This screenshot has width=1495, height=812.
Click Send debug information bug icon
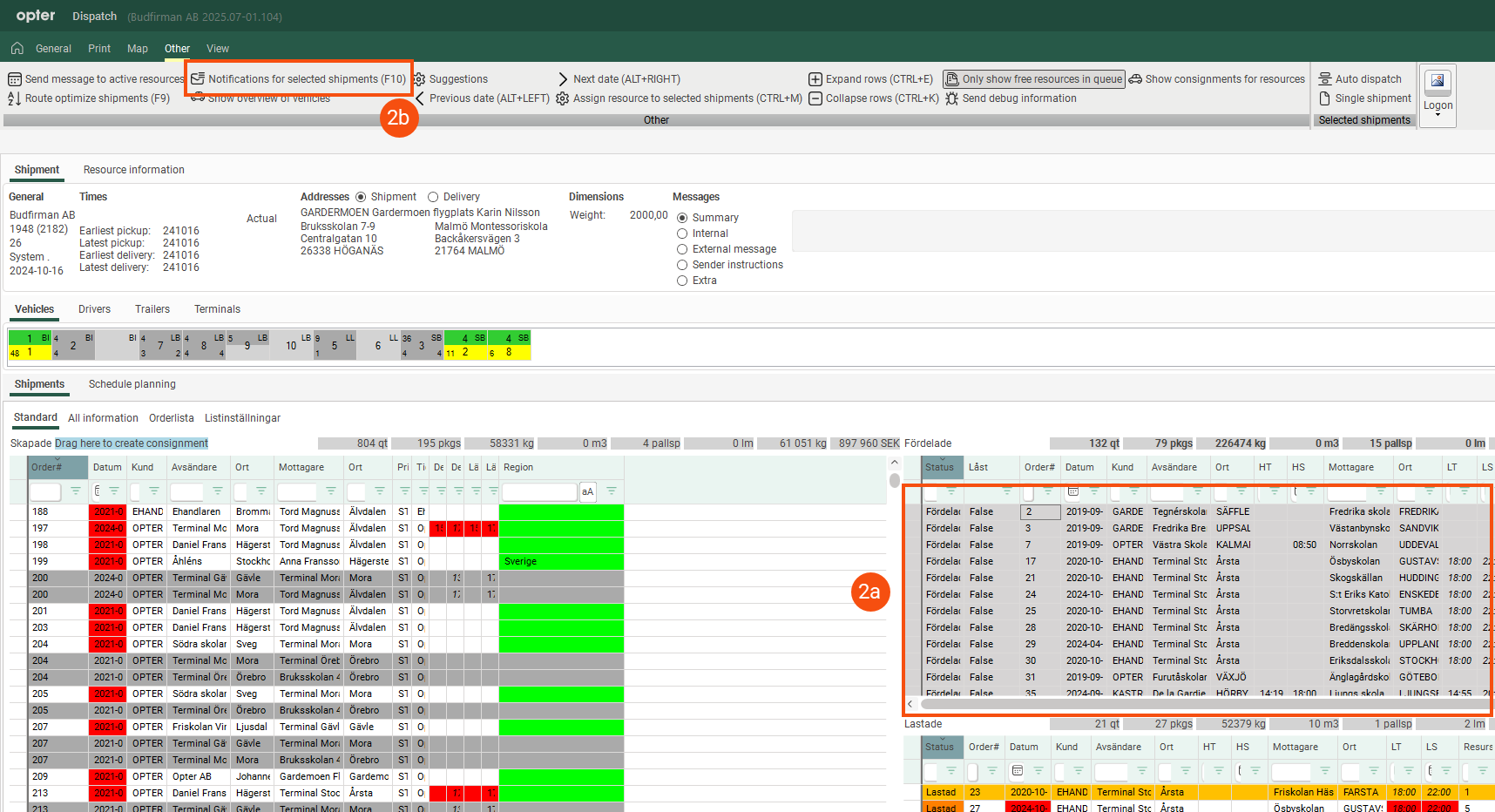coord(952,98)
